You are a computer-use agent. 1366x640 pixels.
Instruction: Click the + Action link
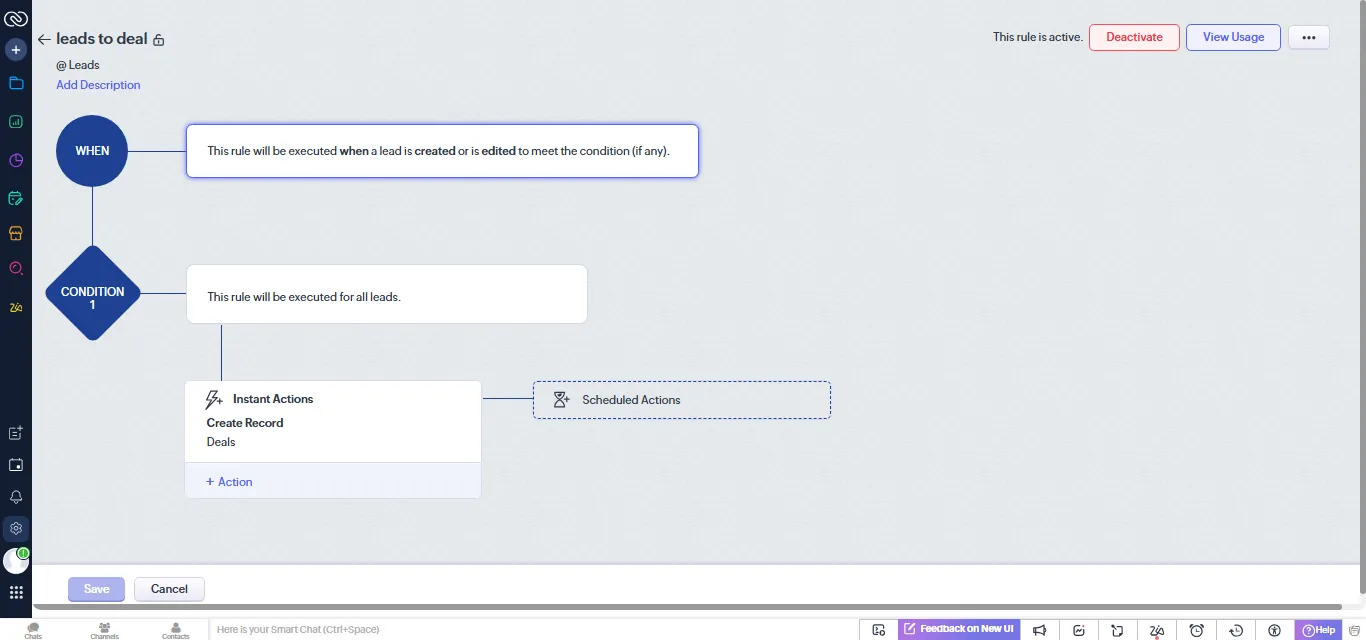(x=229, y=482)
